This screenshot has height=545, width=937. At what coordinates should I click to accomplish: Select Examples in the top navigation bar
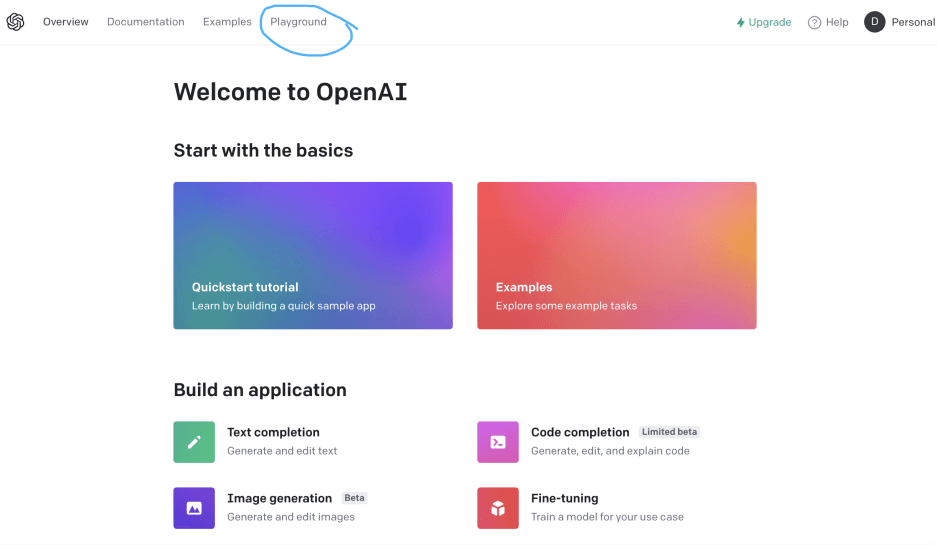point(227,22)
